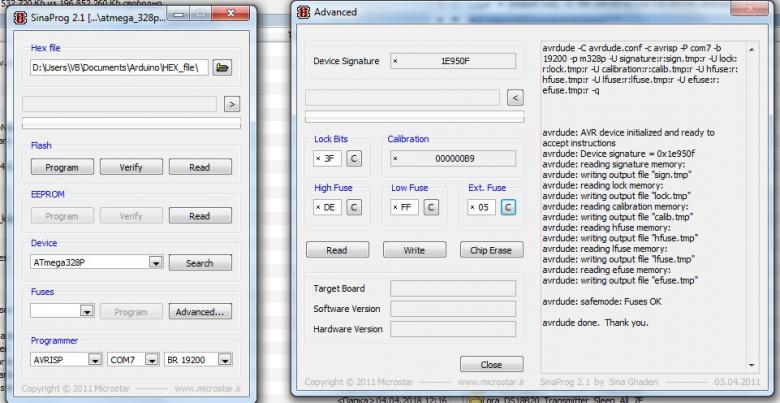Click the www.microstar.ir text in SinaProg main window
Viewport: 780px width, 403px height.
point(207,388)
